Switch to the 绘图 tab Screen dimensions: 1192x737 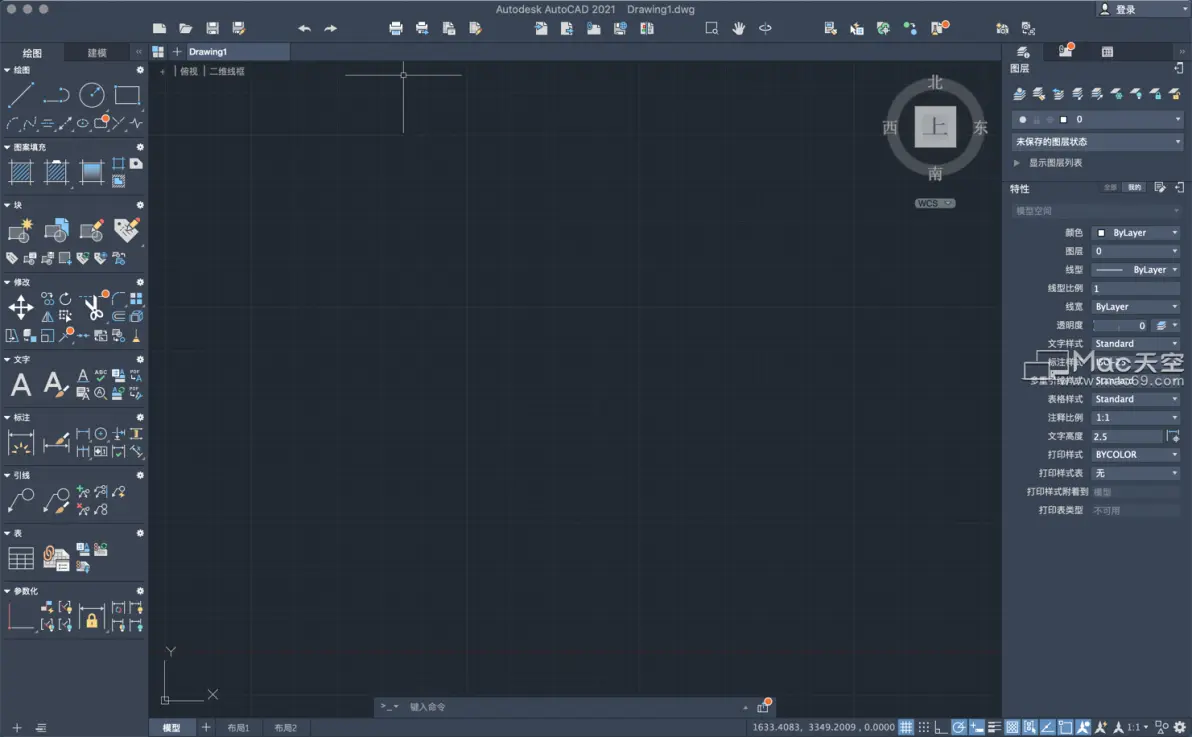32,52
